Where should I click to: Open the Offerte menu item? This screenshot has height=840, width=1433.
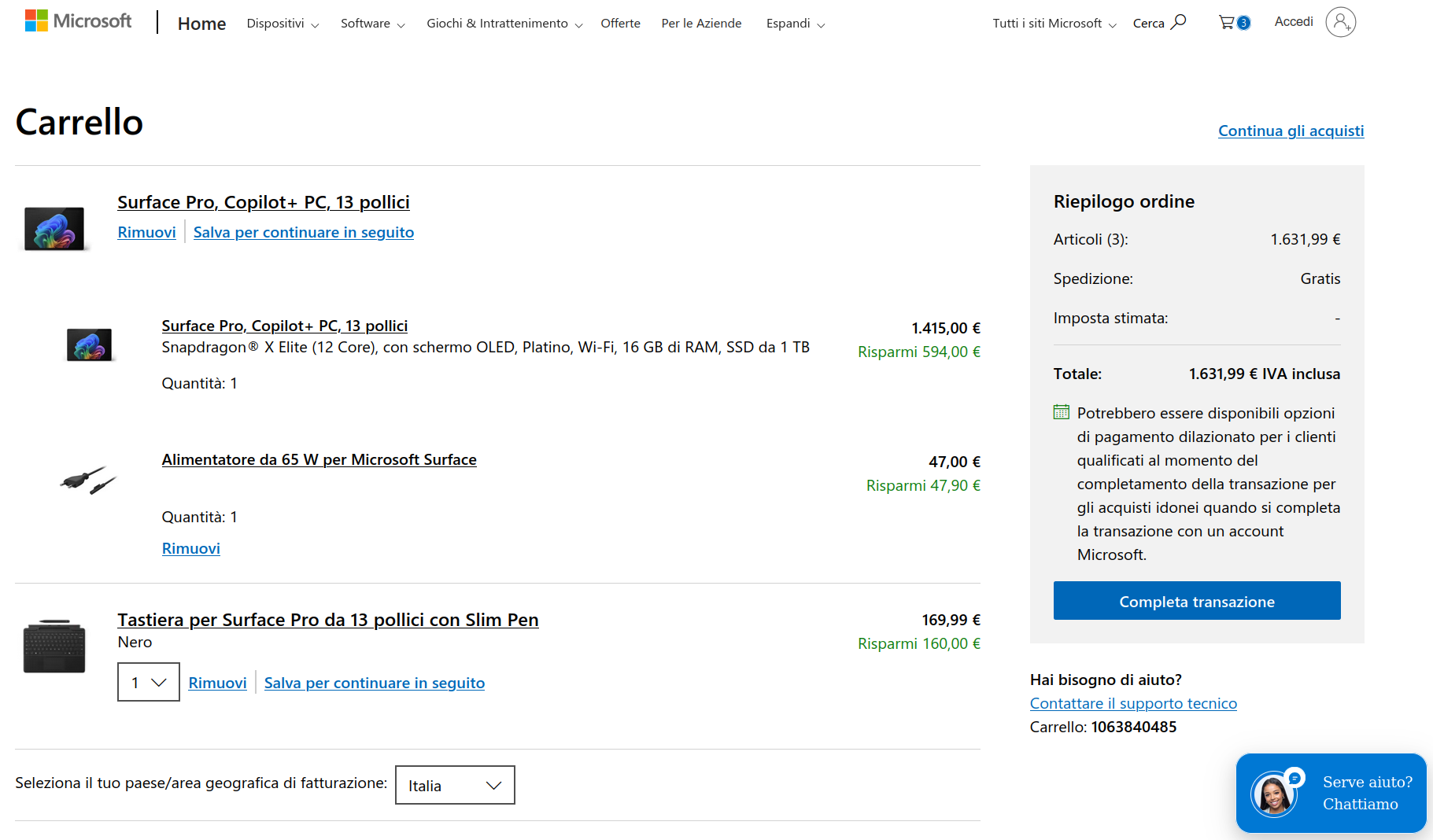pos(620,24)
